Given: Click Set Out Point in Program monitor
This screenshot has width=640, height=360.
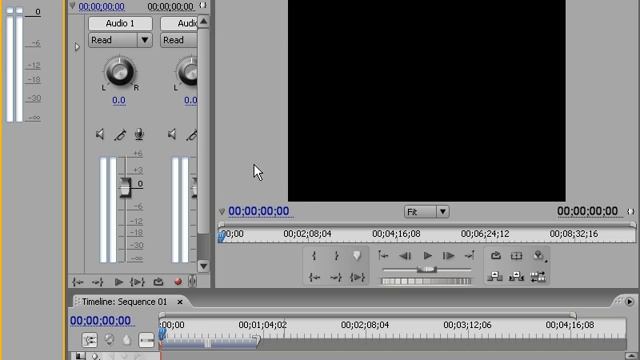Looking at the screenshot, I should (336, 256).
